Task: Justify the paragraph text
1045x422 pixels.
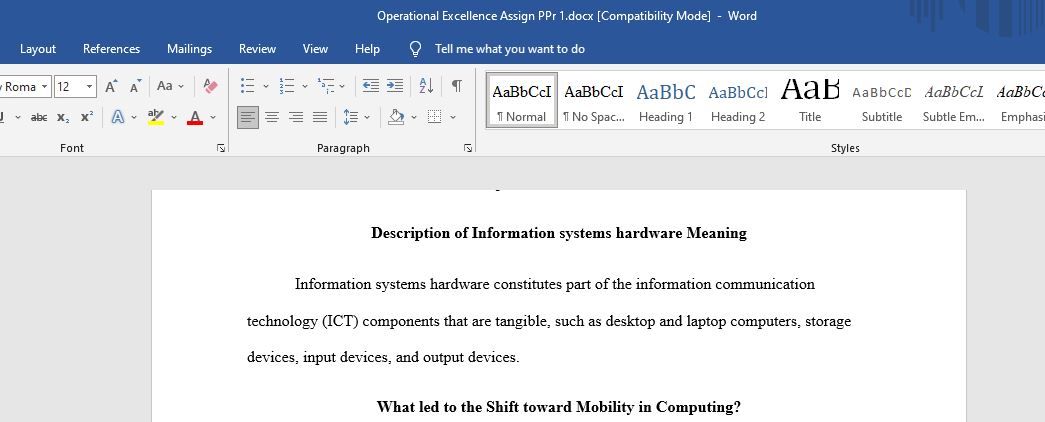Action: point(320,117)
